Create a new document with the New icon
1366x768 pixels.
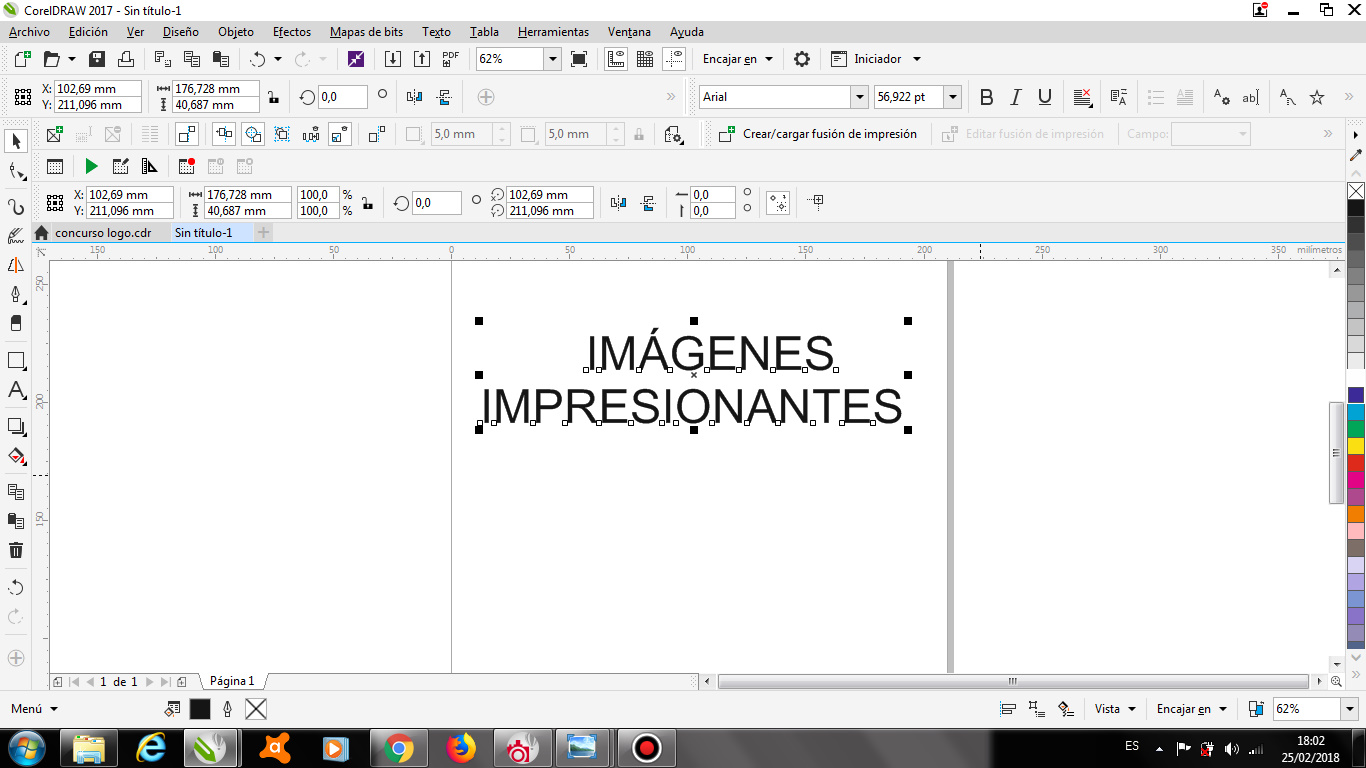pyautogui.click(x=23, y=59)
